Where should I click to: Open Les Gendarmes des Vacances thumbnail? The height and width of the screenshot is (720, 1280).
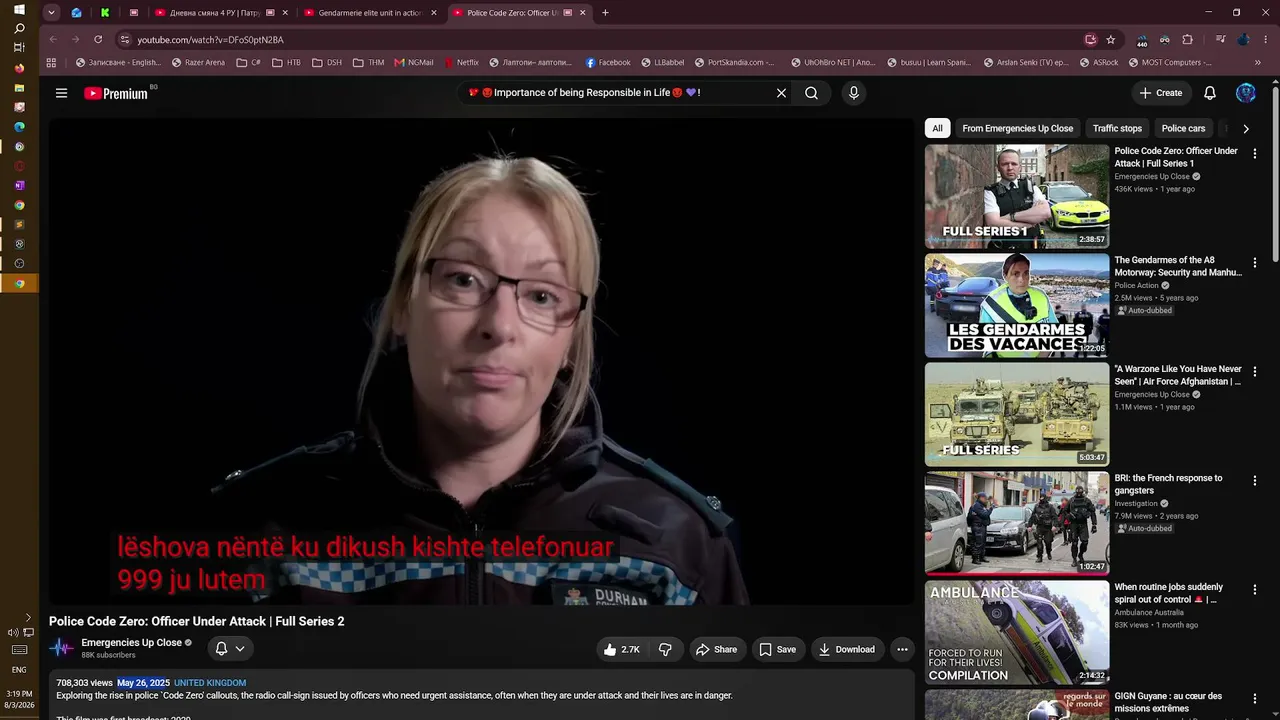[1017, 305]
